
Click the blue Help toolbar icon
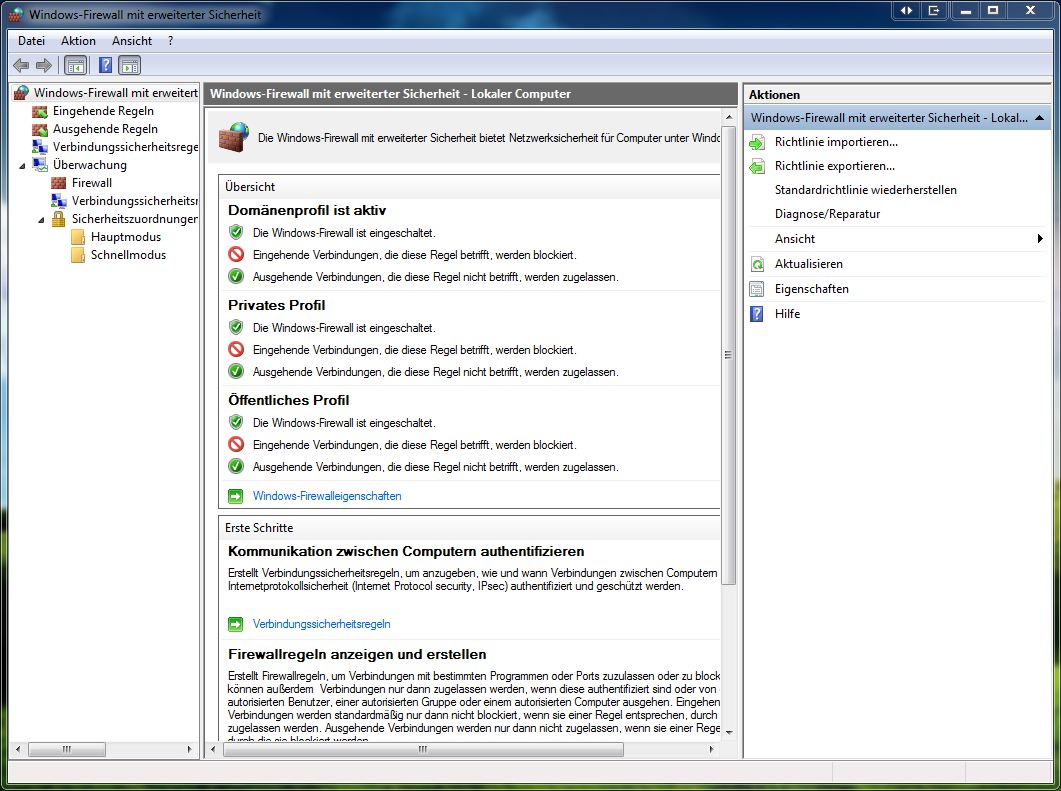click(104, 64)
